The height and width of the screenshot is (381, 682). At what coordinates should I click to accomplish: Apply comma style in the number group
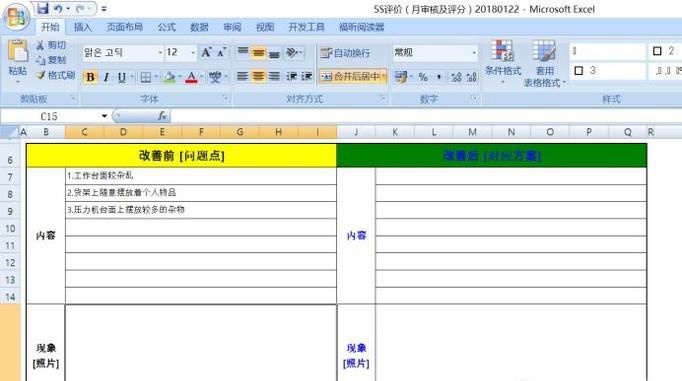439,77
